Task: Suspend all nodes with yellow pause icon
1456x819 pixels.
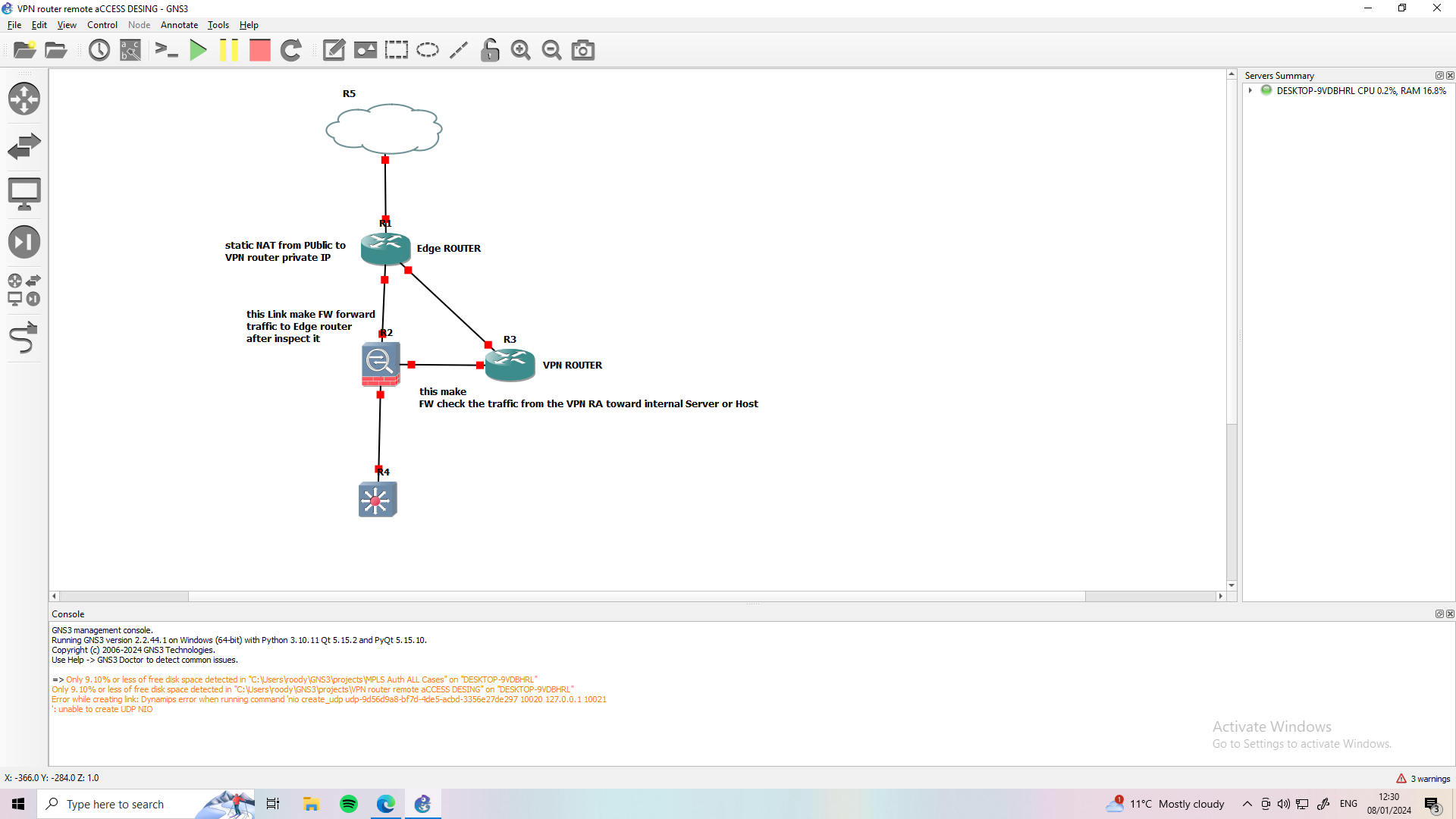Action: (229, 50)
